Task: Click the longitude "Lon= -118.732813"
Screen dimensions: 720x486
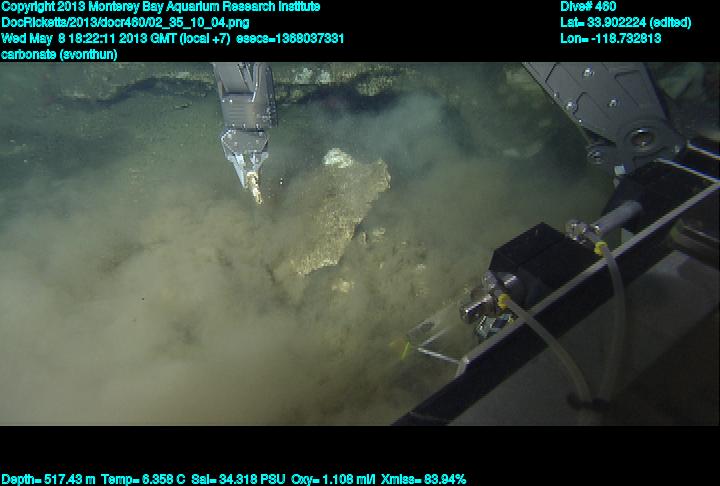Action: pyautogui.click(x=611, y=38)
